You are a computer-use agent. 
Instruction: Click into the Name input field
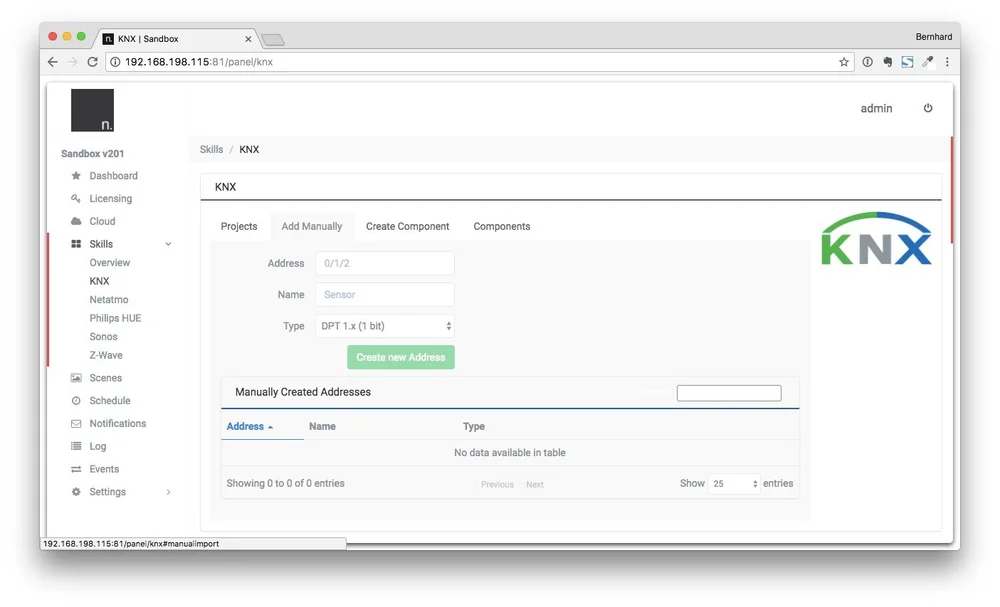(x=385, y=295)
